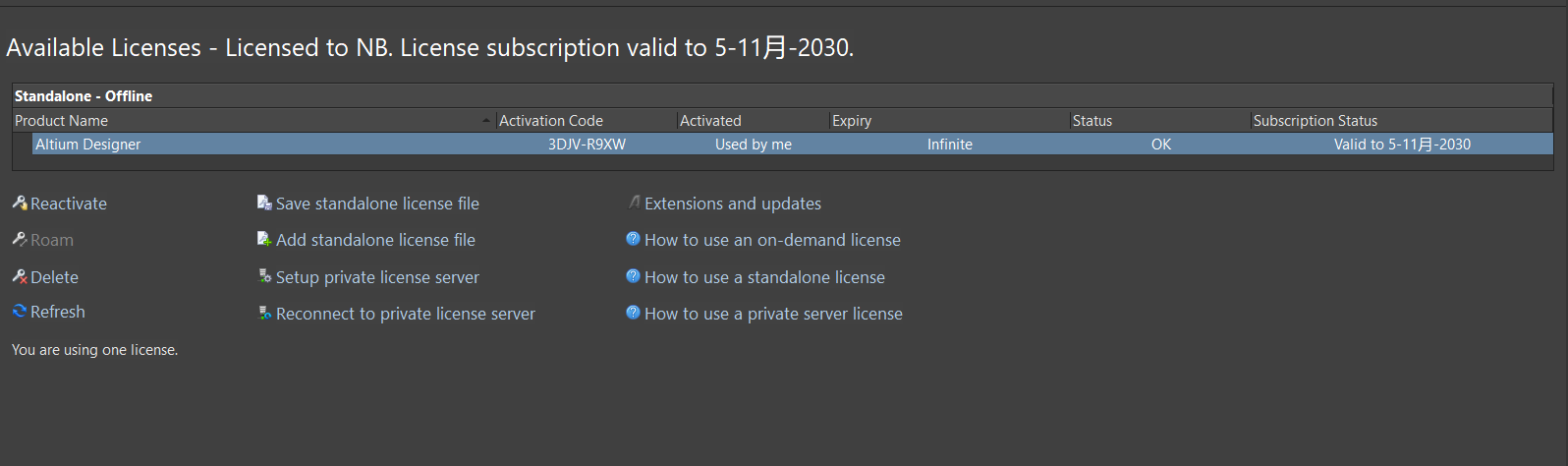Click the Roam link
The height and width of the screenshot is (466, 1568).
[52, 240]
